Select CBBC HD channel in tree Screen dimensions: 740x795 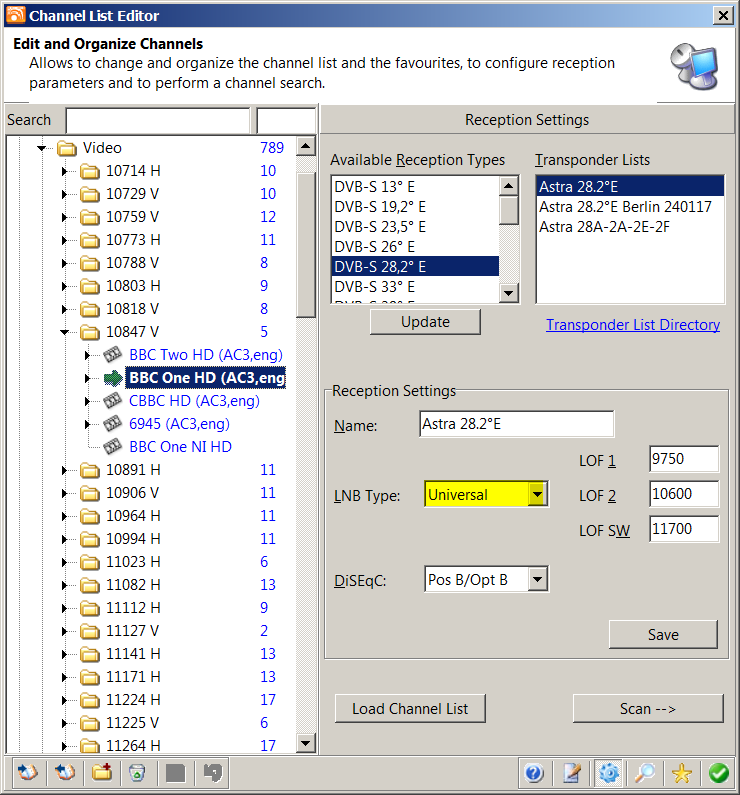coord(194,401)
